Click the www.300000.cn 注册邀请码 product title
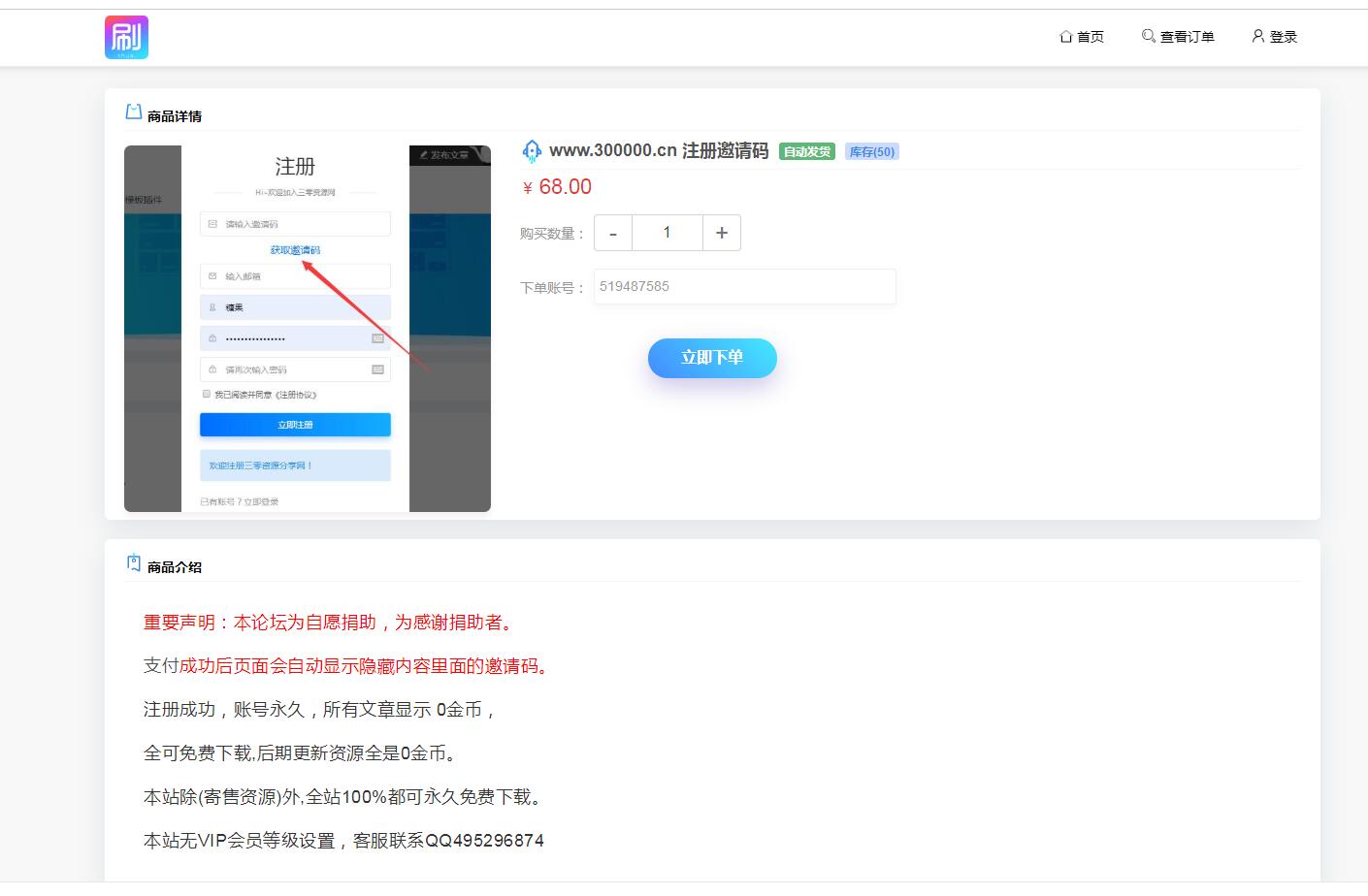 tap(658, 151)
